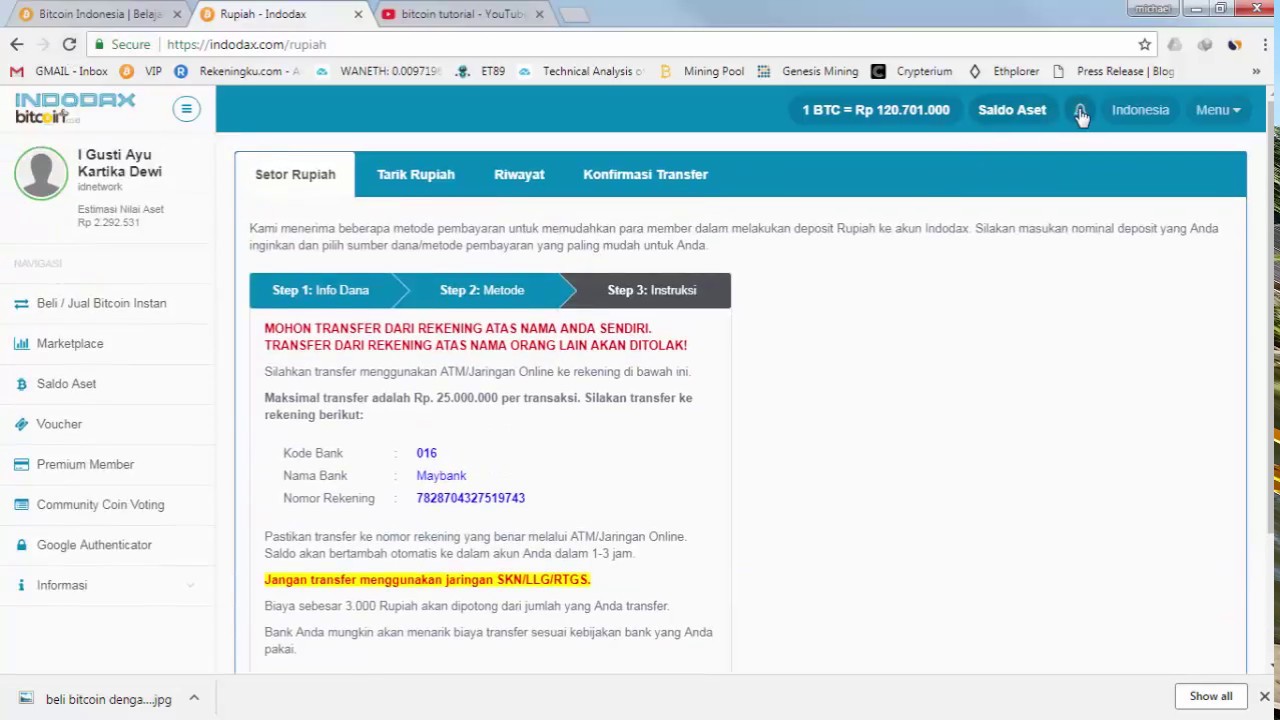The width and height of the screenshot is (1280, 720).
Task: Click the account number 7828704327519743
Action: click(470, 498)
